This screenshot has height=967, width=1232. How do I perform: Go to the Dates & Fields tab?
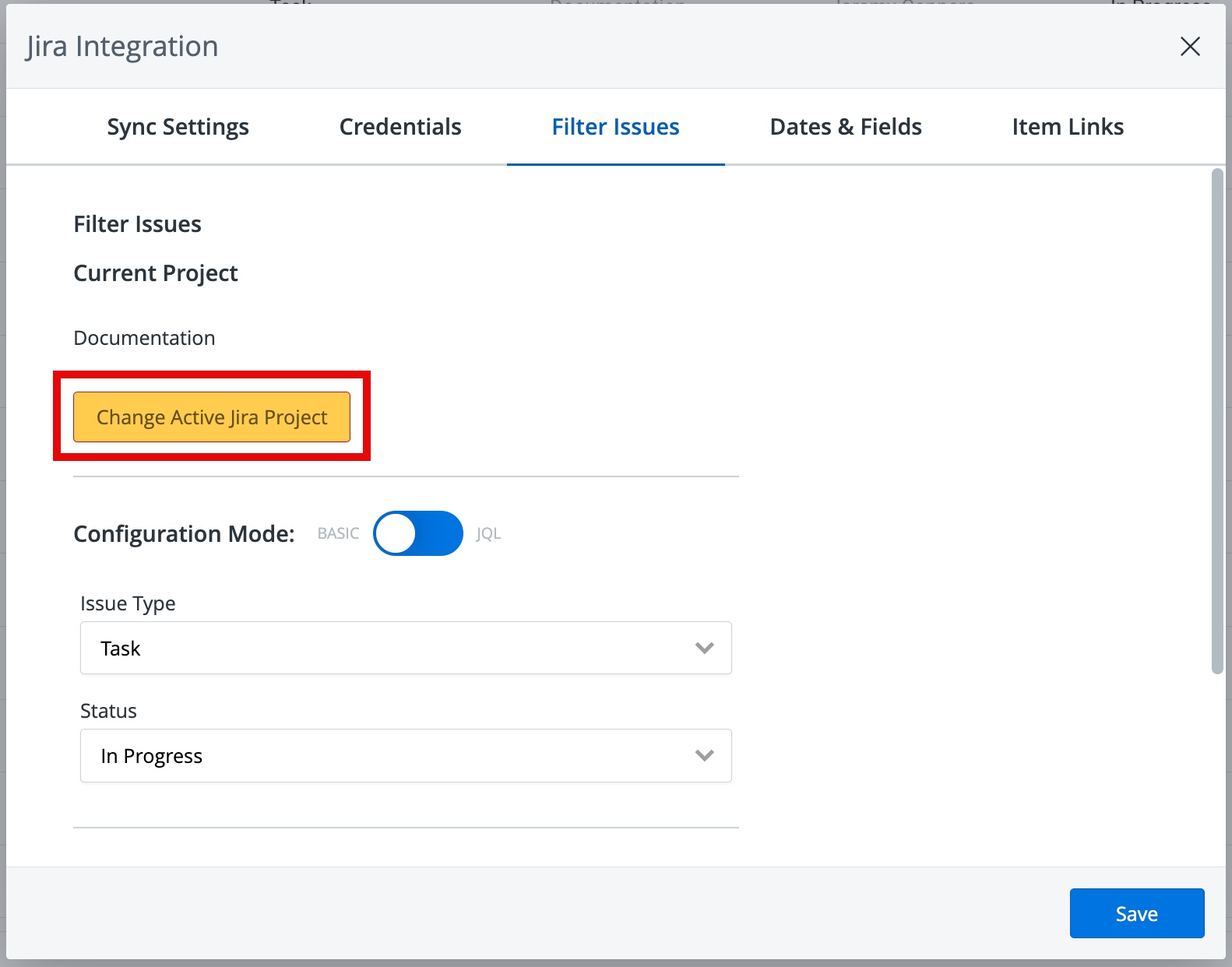pyautogui.click(x=846, y=127)
